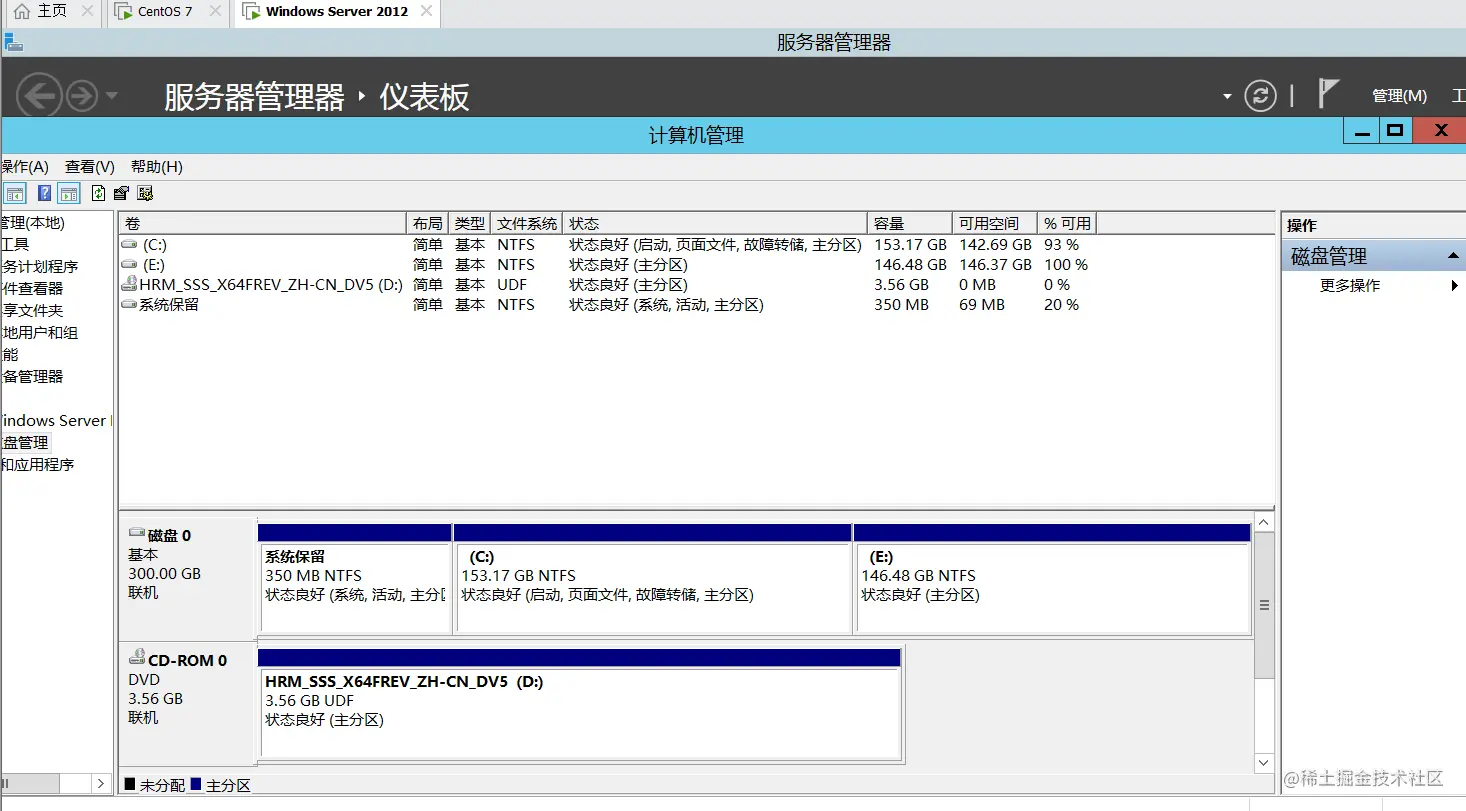This screenshot has width=1466, height=811.
Task: Select 务计划程序 in the left tree
Action: pos(40,266)
